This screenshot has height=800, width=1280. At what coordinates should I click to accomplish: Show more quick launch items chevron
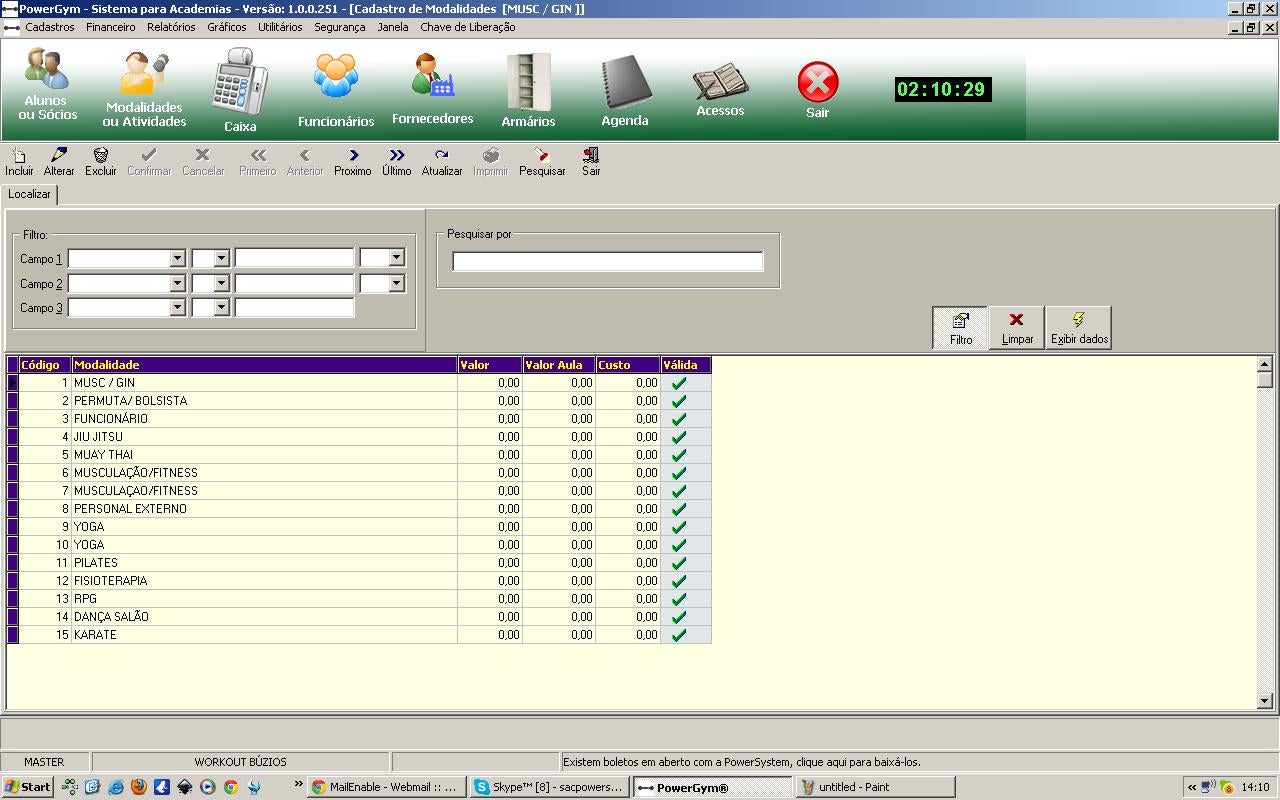[x=298, y=785]
